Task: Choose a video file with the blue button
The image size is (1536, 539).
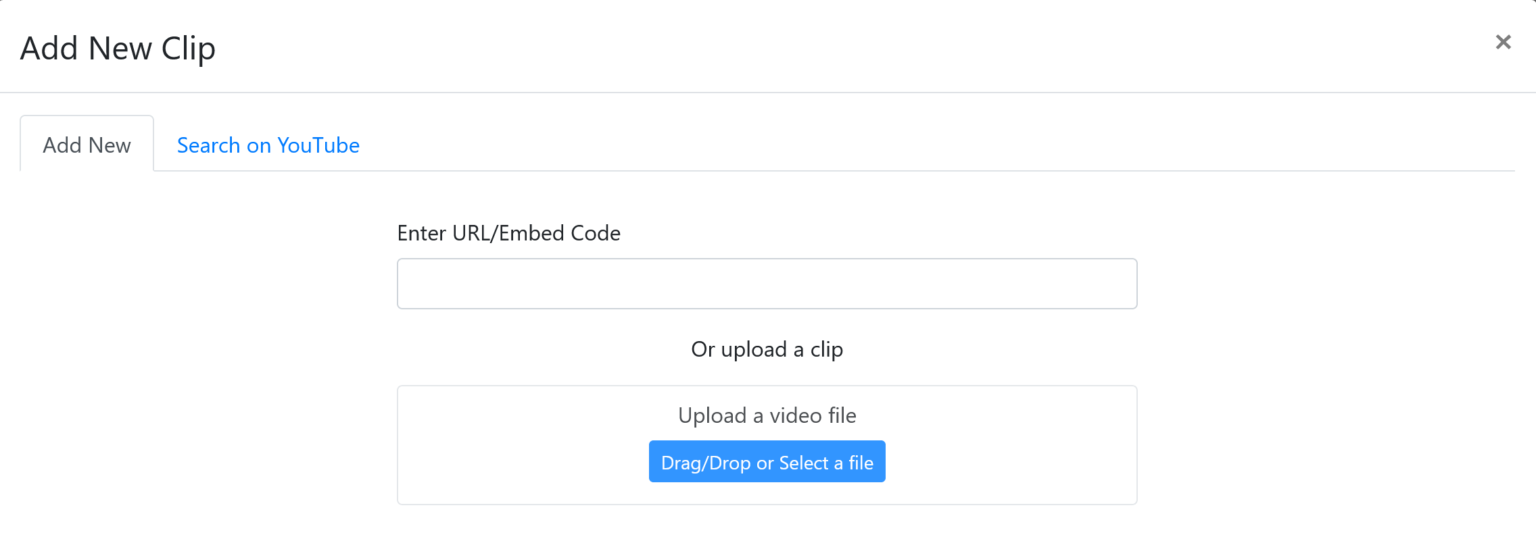Action: [x=766, y=462]
